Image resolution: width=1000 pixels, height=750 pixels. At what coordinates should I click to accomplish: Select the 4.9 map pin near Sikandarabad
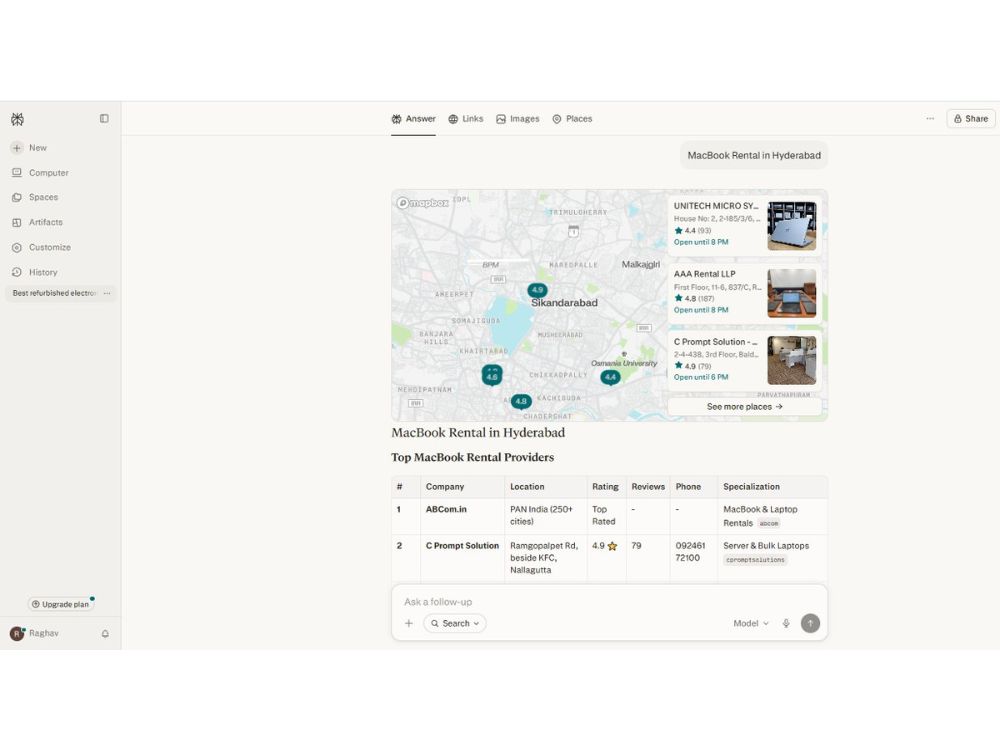(x=538, y=290)
